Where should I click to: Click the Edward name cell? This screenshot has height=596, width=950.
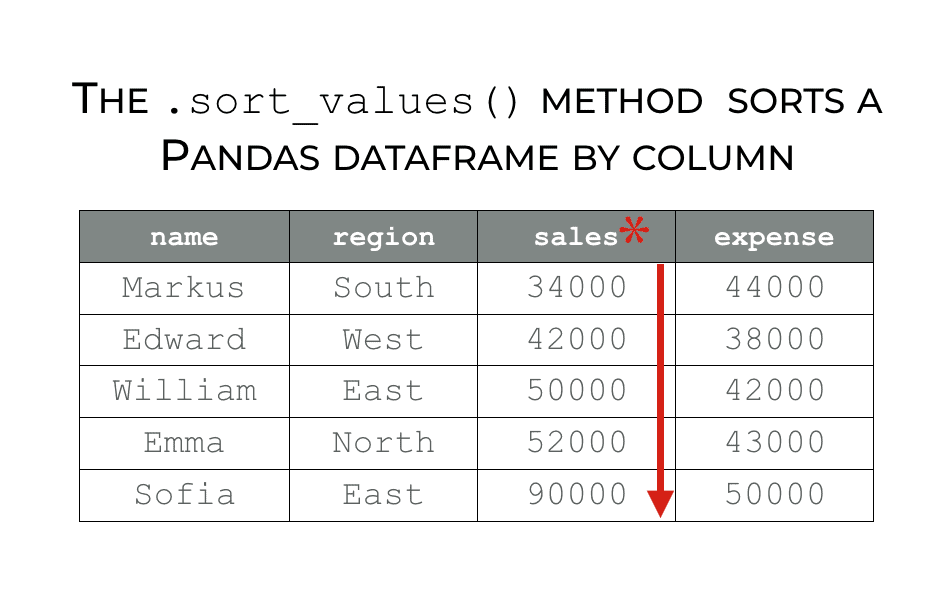(x=184, y=340)
